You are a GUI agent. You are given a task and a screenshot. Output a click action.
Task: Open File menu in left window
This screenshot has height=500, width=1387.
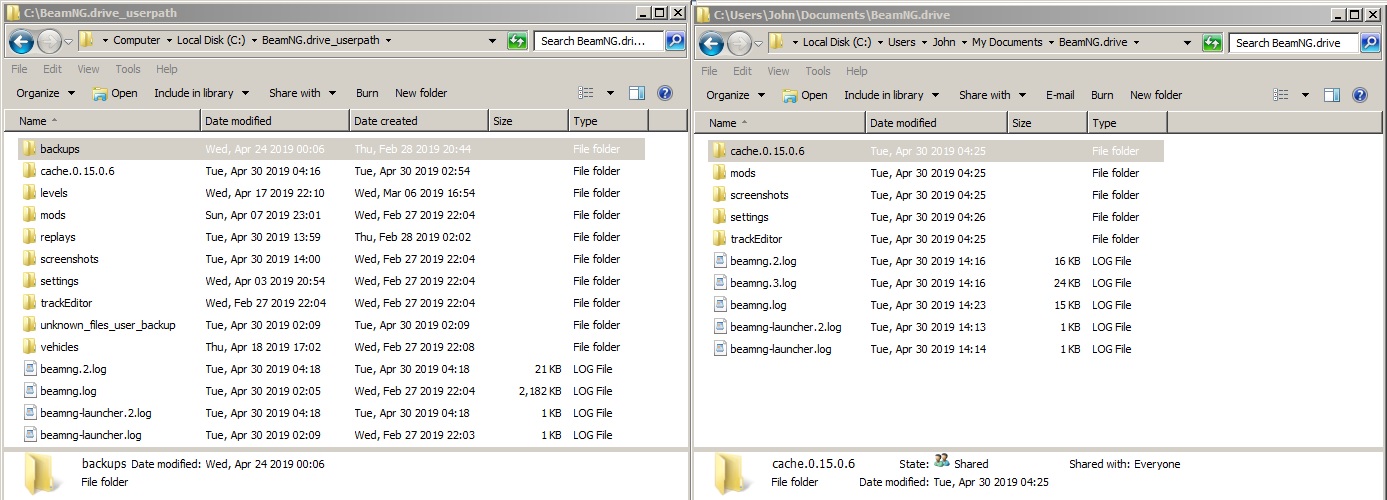(x=20, y=69)
